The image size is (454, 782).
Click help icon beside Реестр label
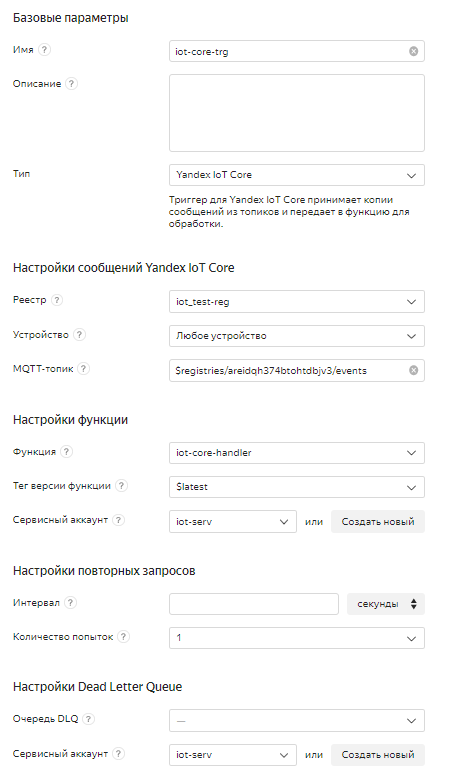pos(57,300)
